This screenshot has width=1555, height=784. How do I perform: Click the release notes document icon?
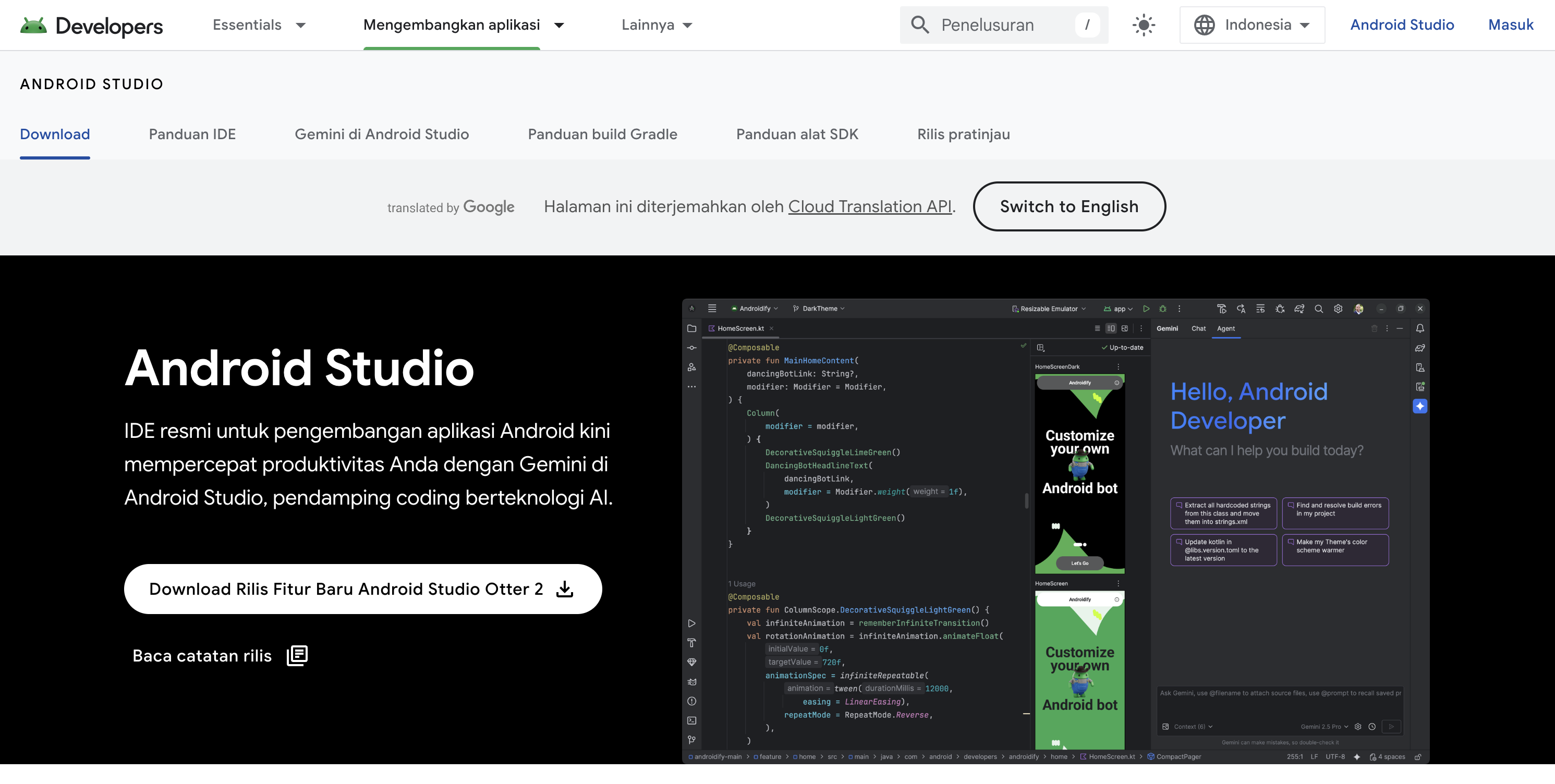[297, 655]
